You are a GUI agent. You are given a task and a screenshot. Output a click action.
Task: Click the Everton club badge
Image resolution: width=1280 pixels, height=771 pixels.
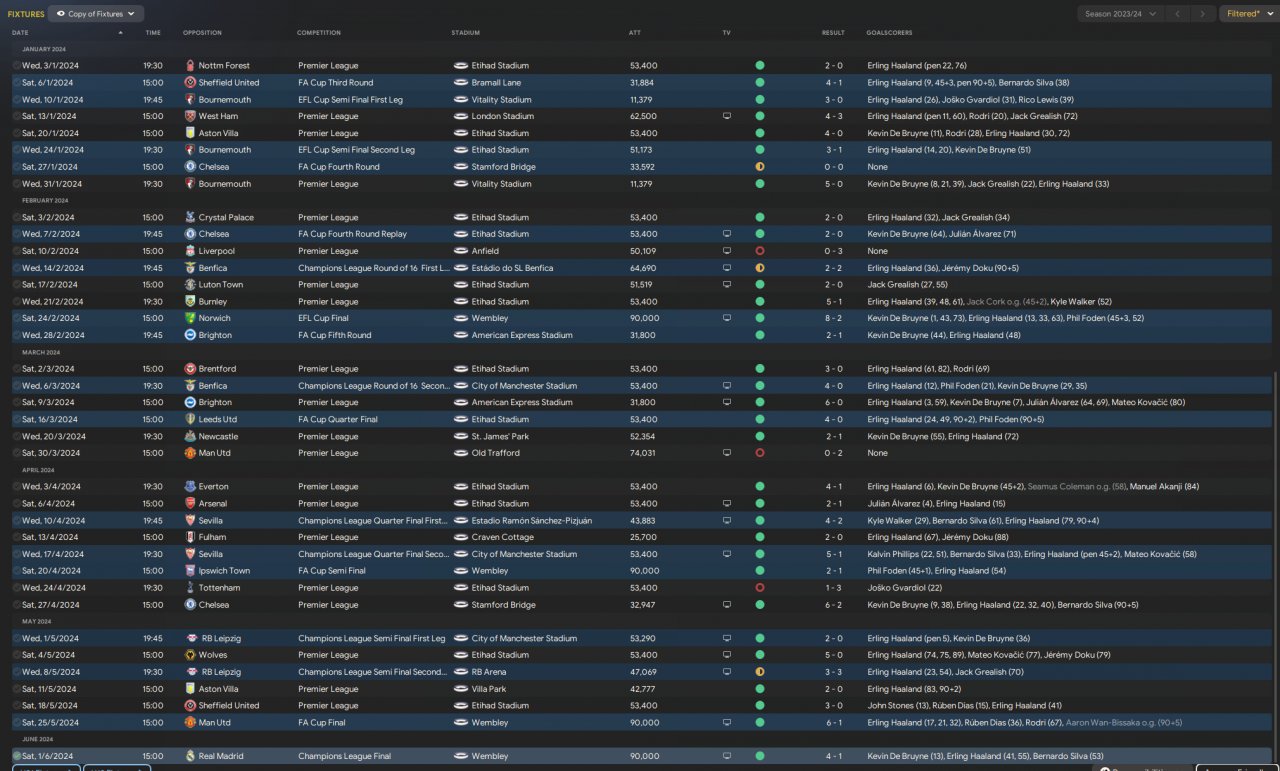(190, 487)
